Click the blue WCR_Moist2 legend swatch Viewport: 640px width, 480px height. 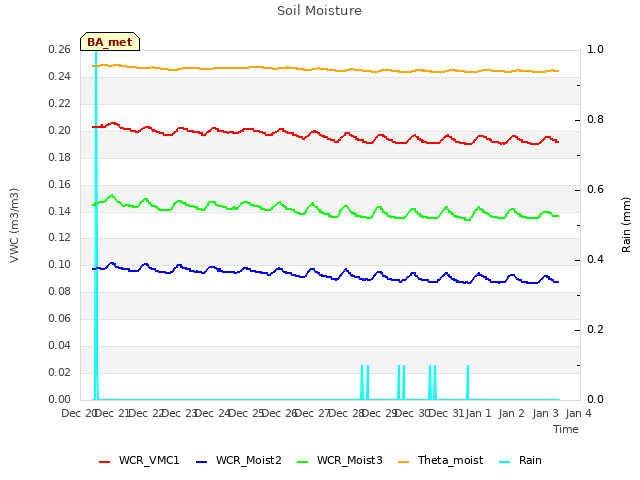[x=202, y=462]
